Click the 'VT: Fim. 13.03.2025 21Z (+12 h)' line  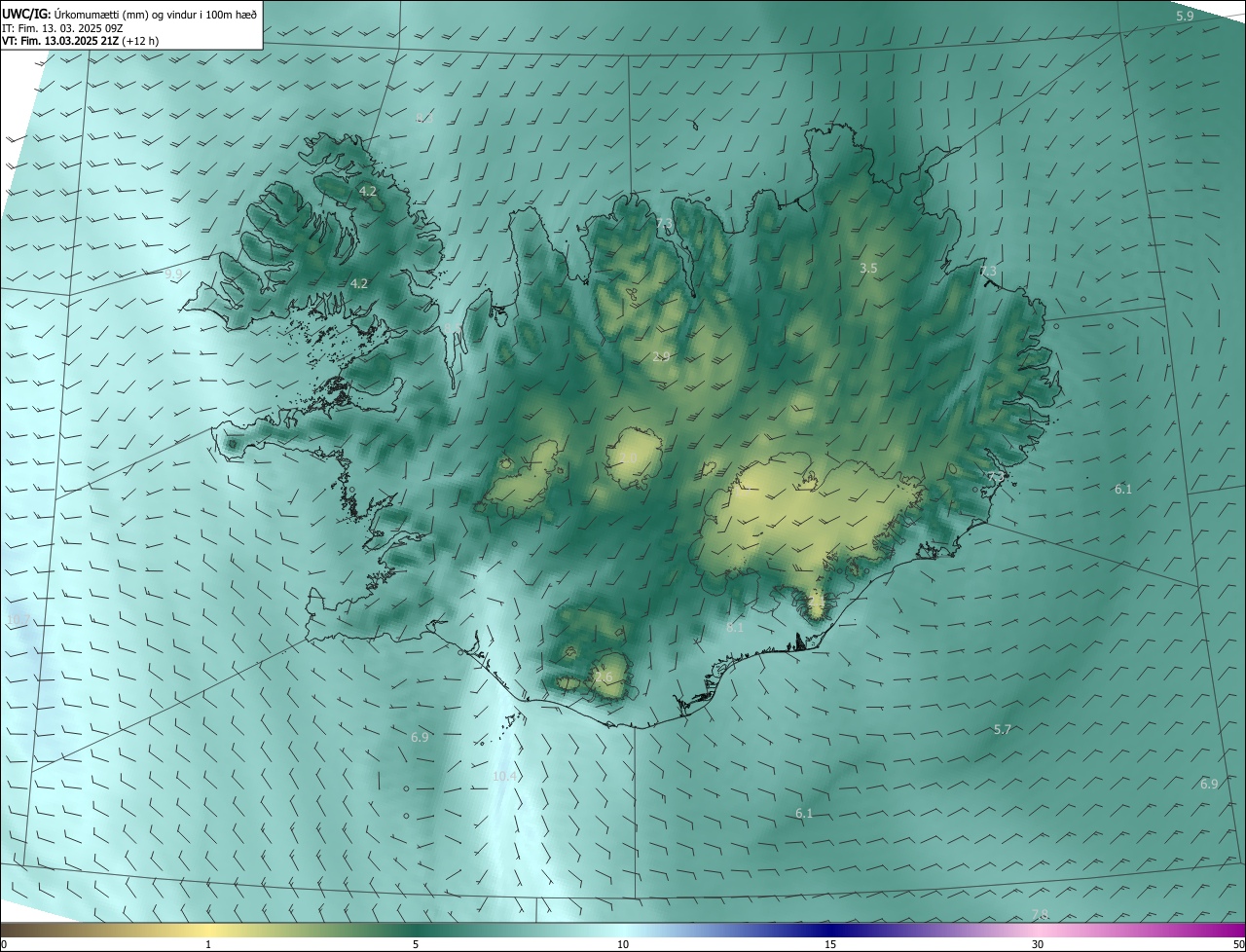80,41
